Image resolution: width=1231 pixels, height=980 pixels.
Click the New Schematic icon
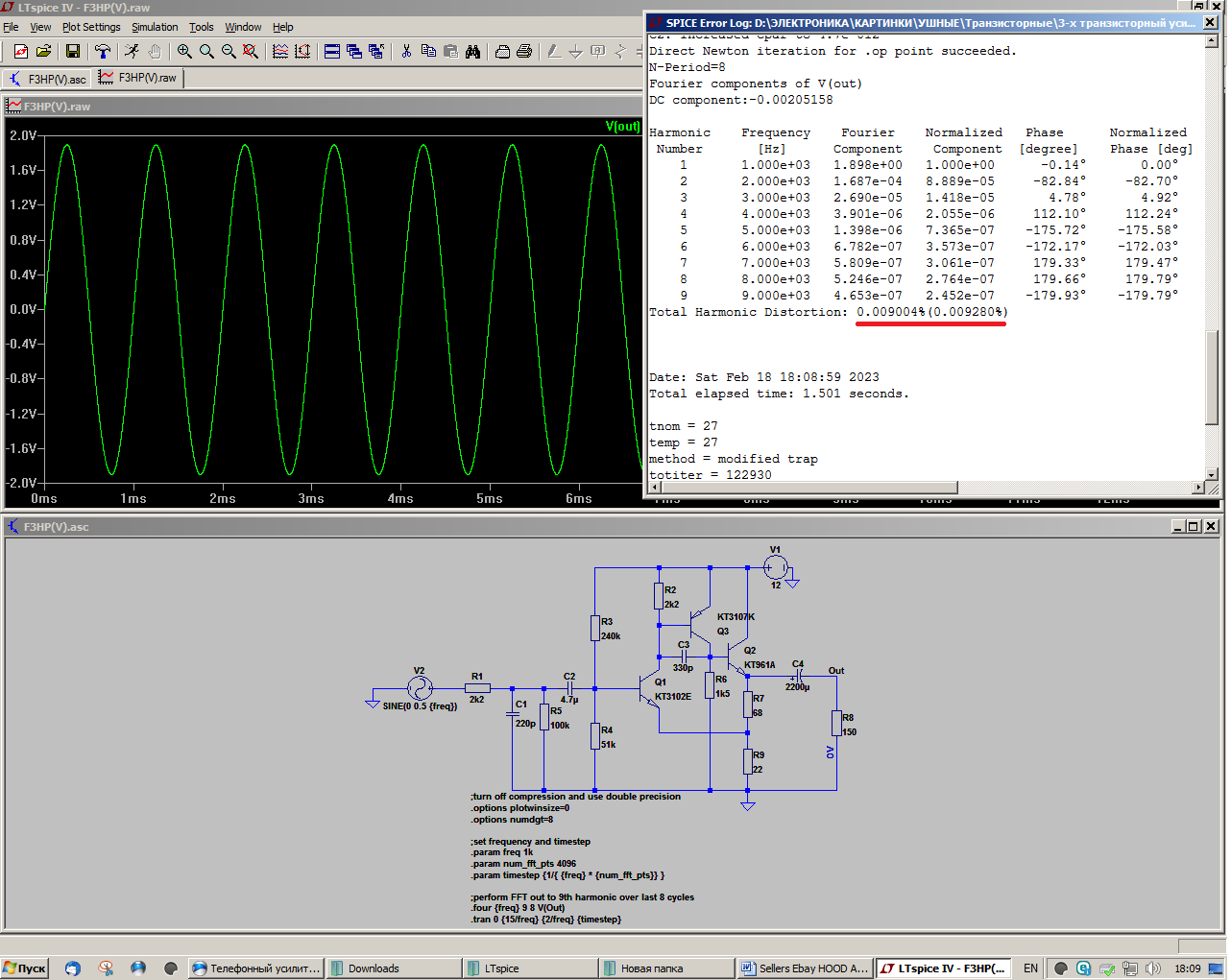tap(21, 52)
